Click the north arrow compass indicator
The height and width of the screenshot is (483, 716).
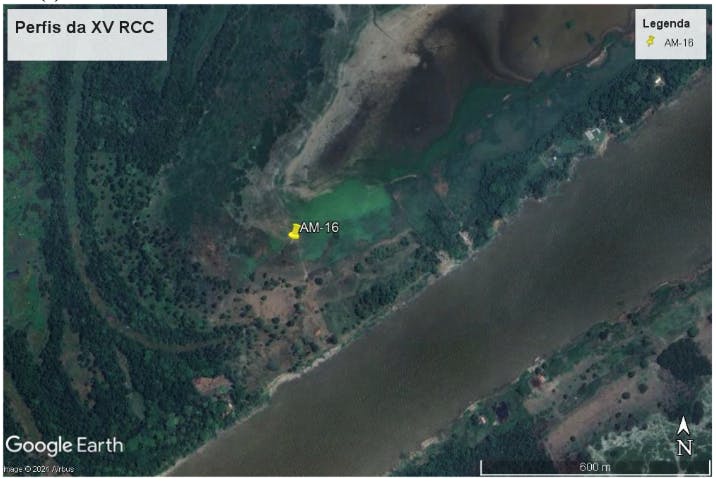(x=683, y=425)
